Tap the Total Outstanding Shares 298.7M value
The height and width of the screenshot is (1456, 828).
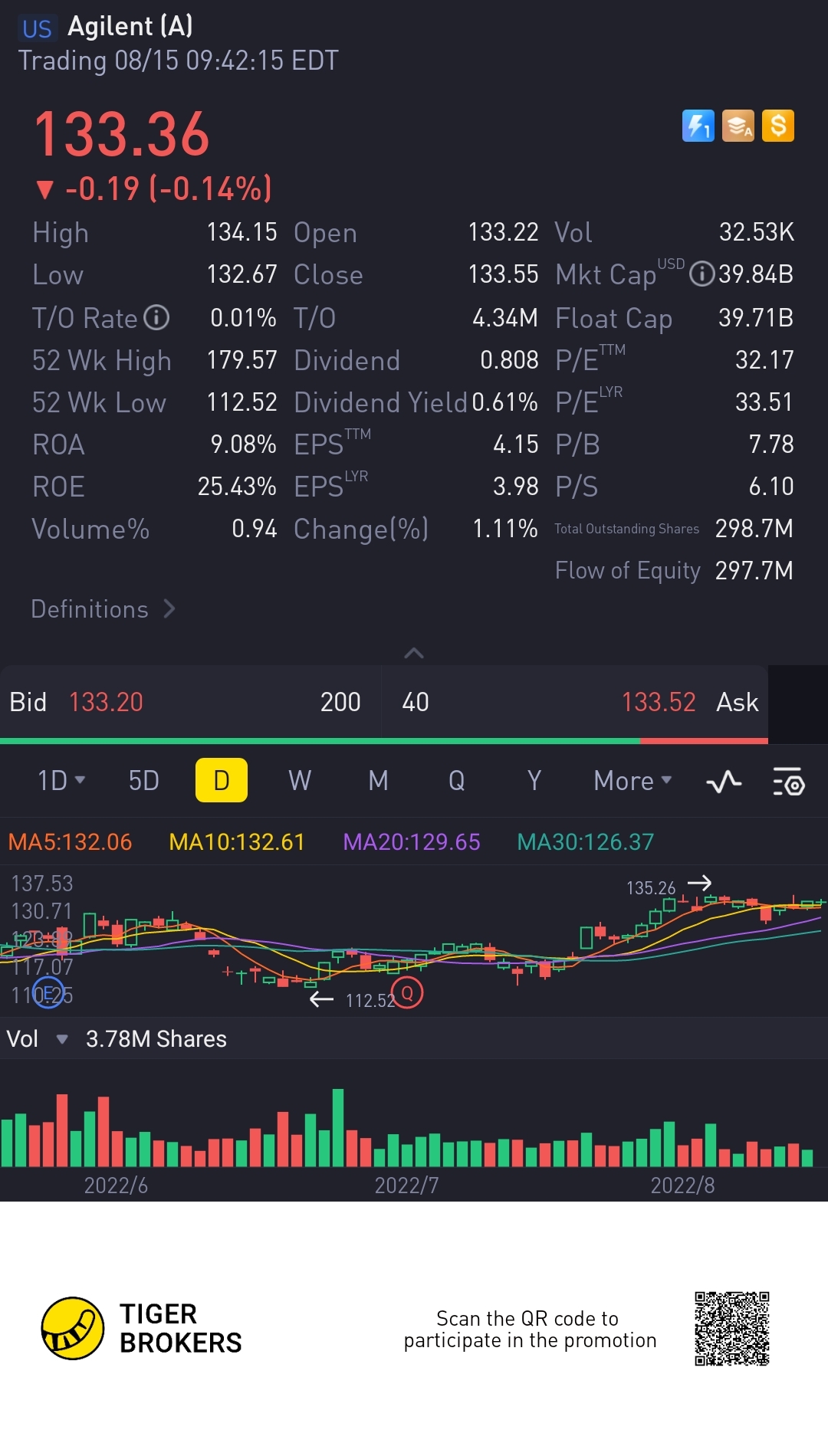pos(754,528)
